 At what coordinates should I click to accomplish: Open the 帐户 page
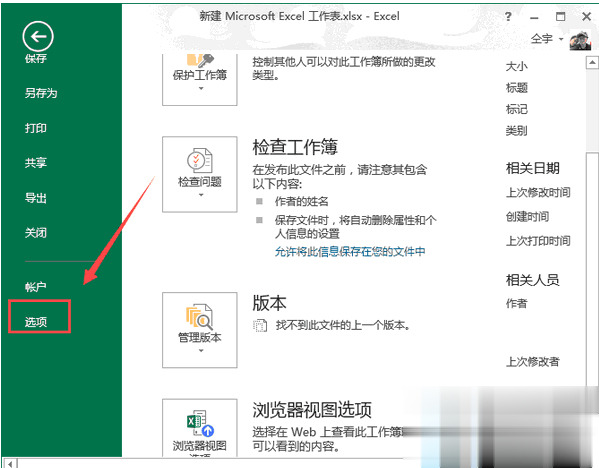coord(36,287)
